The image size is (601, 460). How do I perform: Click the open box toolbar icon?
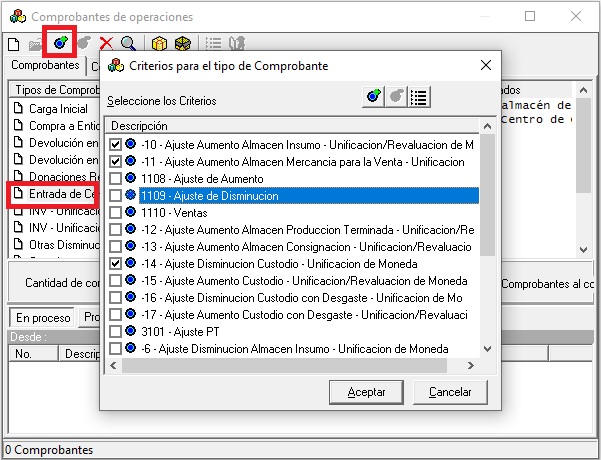coord(182,44)
